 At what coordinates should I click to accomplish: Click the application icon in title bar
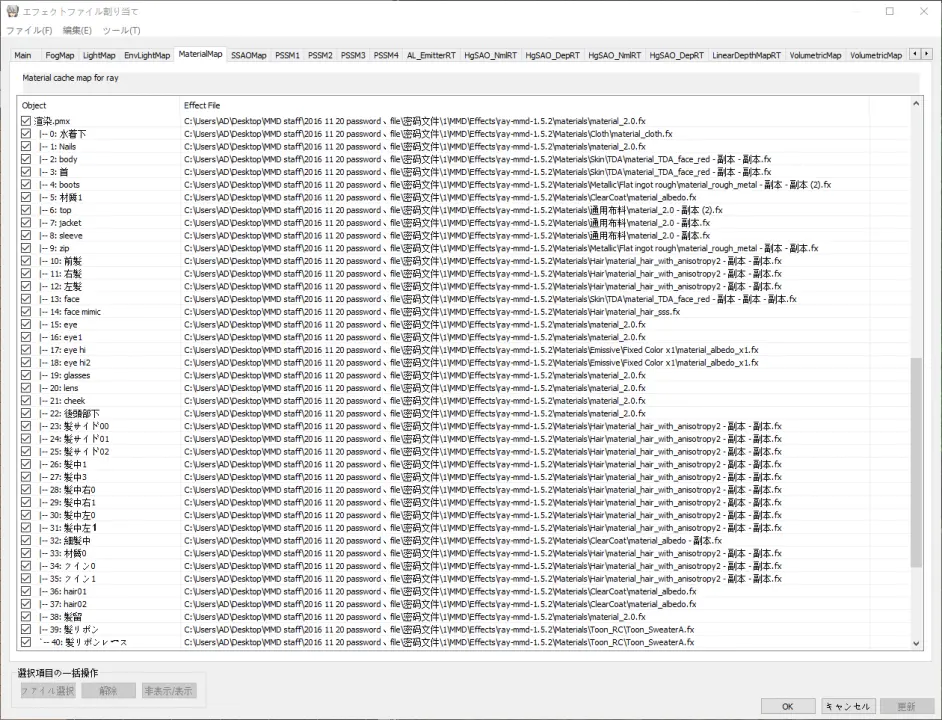[x=12, y=11]
